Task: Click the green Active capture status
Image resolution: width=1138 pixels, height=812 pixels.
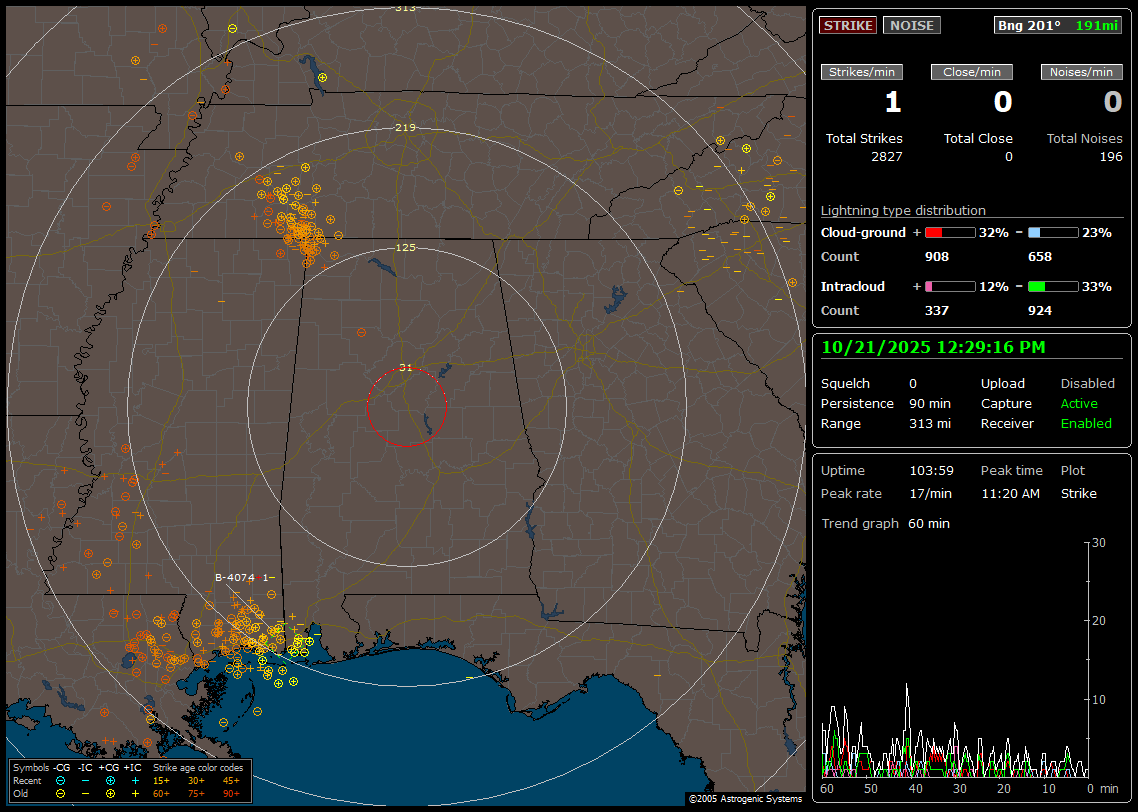Action: tap(1079, 404)
